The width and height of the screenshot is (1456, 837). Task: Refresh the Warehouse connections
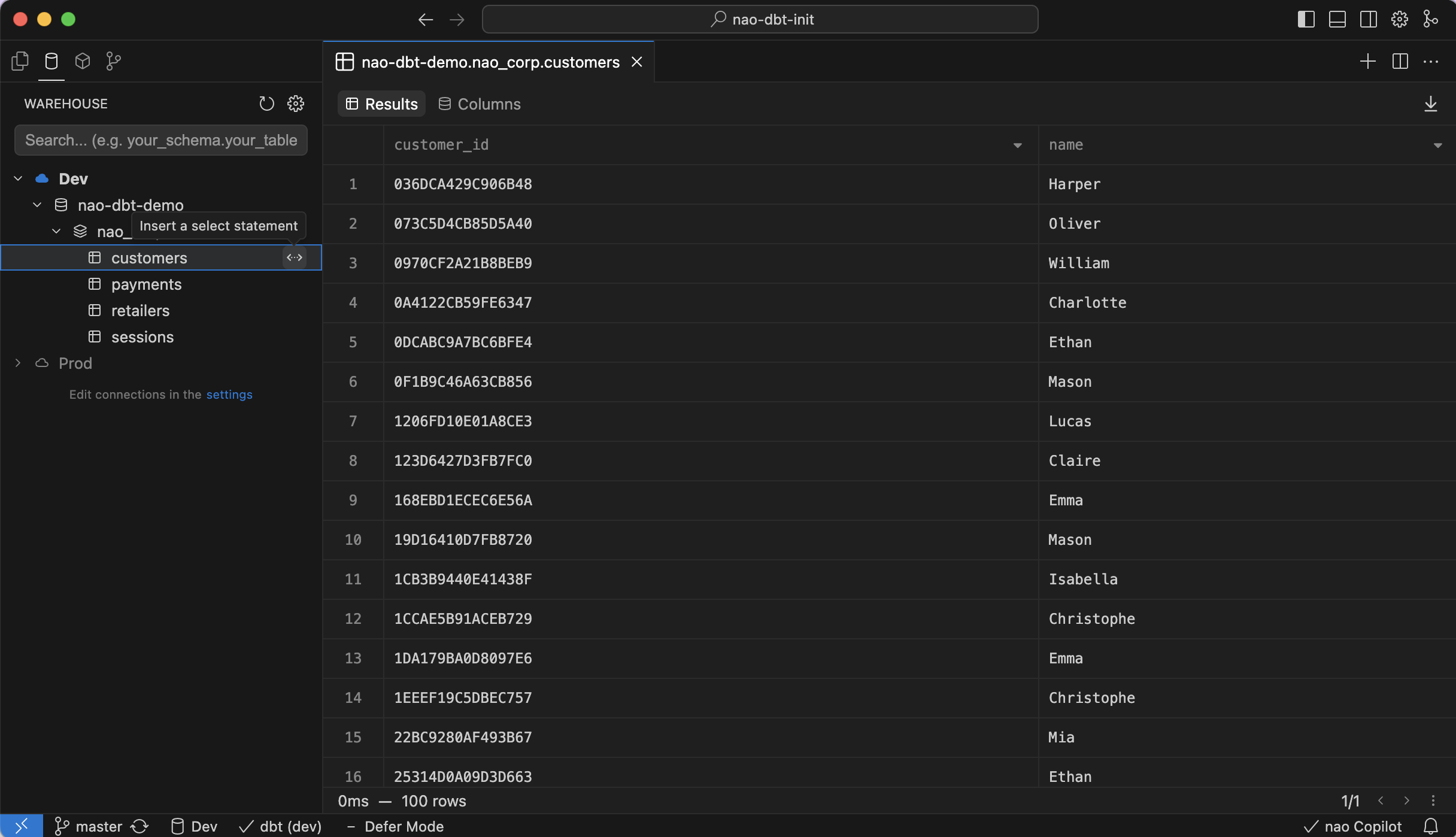click(x=266, y=103)
